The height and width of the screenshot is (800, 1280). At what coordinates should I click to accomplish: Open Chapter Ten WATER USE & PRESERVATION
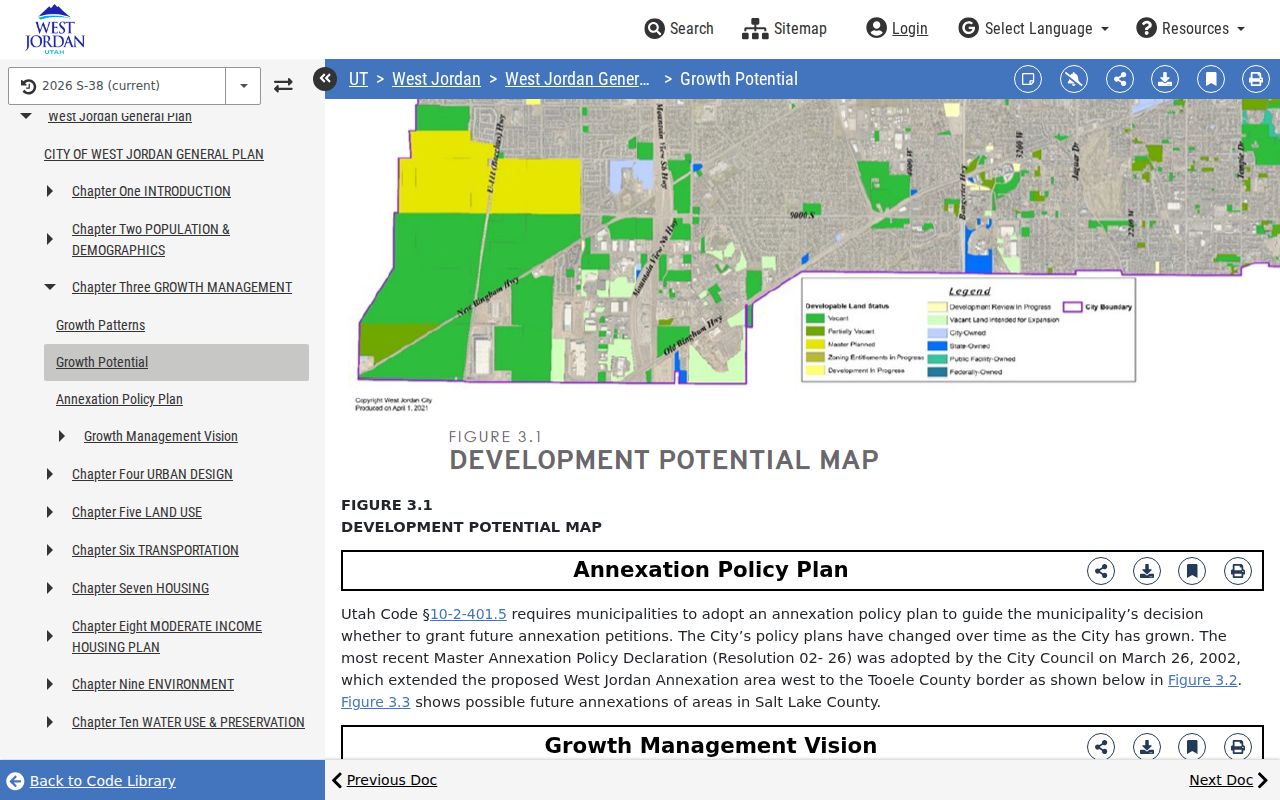(x=188, y=722)
